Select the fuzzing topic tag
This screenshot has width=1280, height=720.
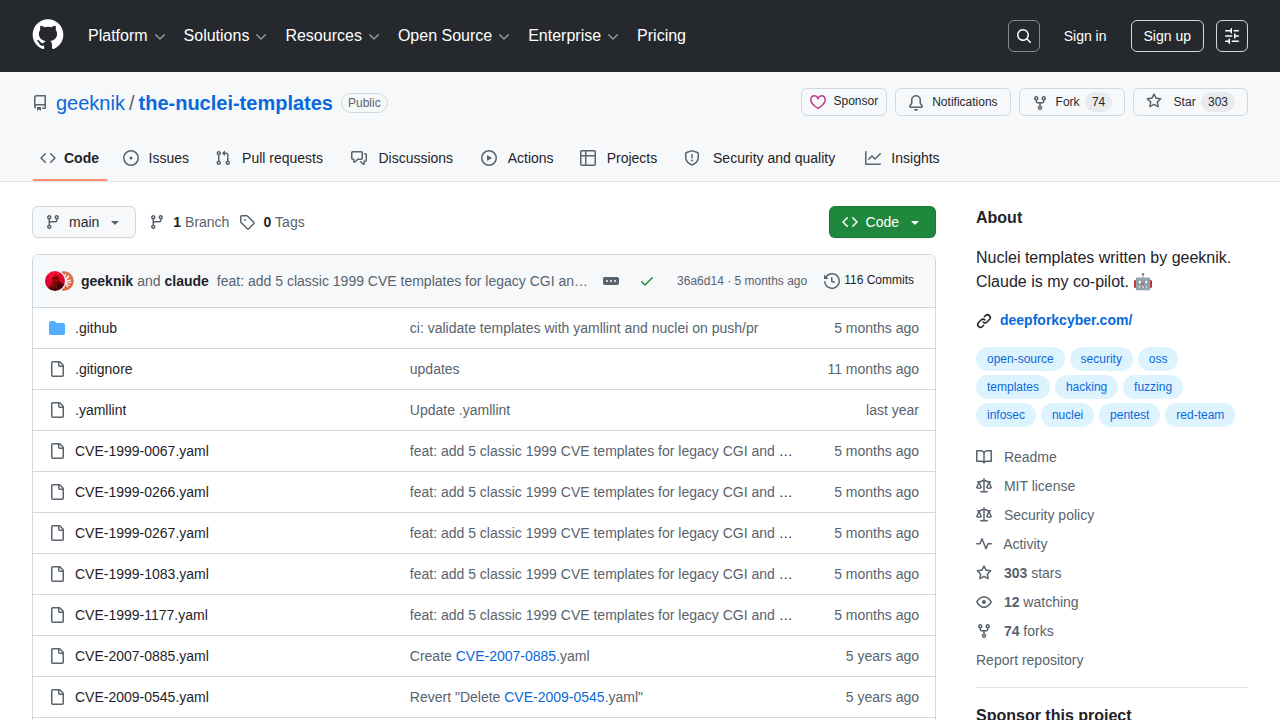point(1153,387)
